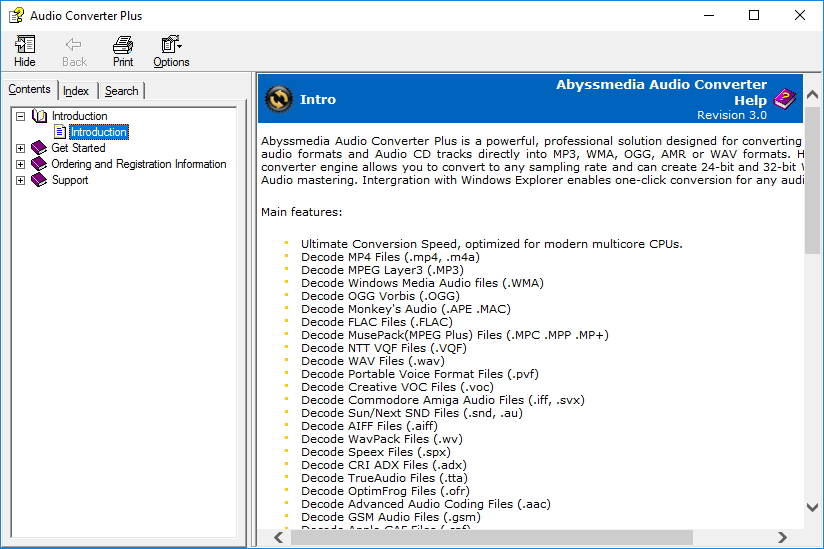The image size is (824, 549).
Task: Click the converter logo icon beside Intro
Action: click(x=279, y=99)
